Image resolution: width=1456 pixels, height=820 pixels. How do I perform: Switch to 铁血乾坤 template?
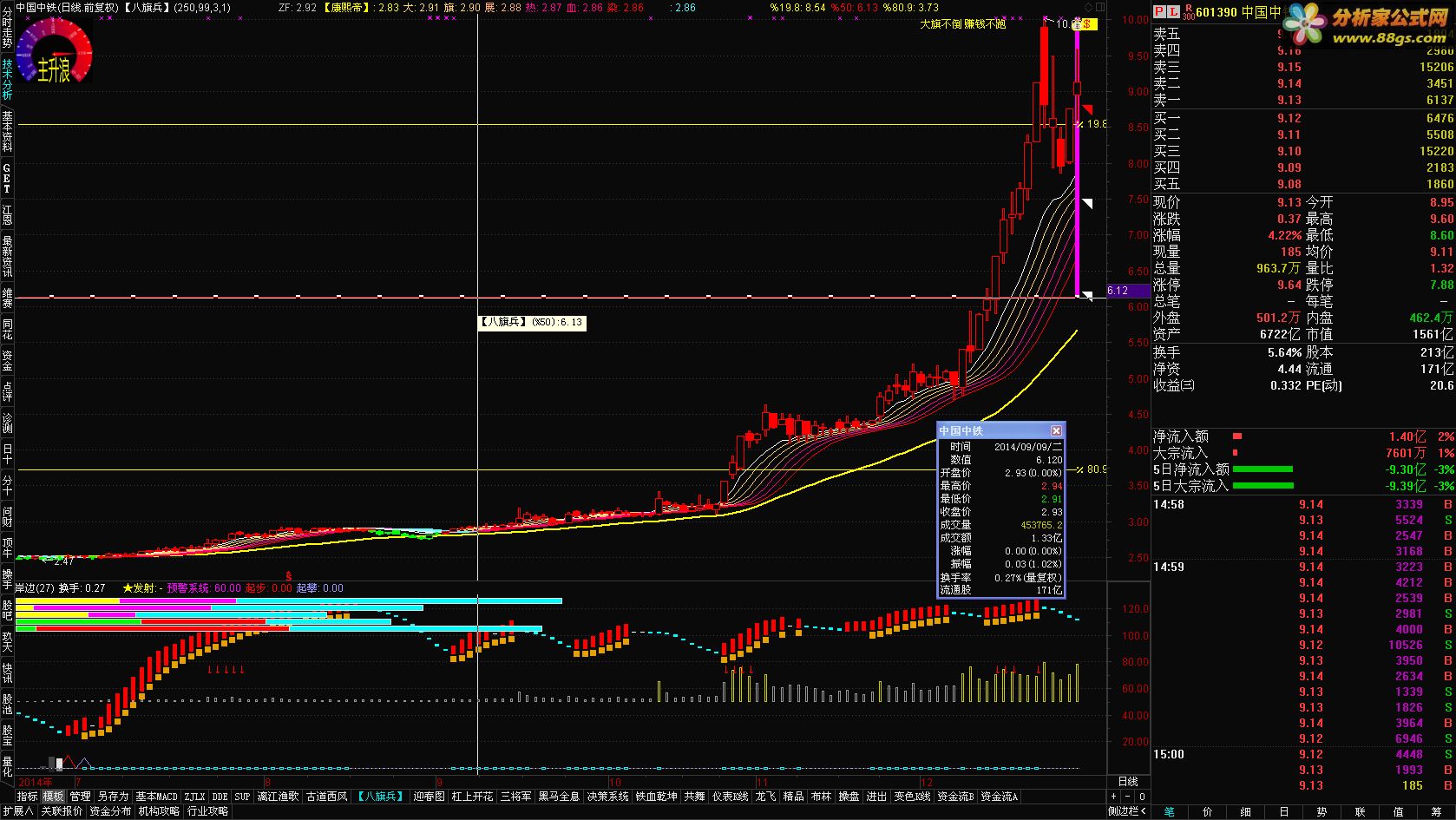click(x=656, y=797)
